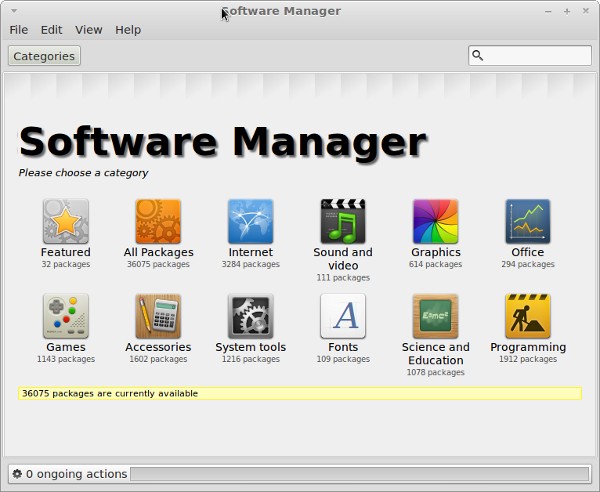Open the Featured category star icon
This screenshot has height=492, width=600.
pyautogui.click(x=65, y=221)
